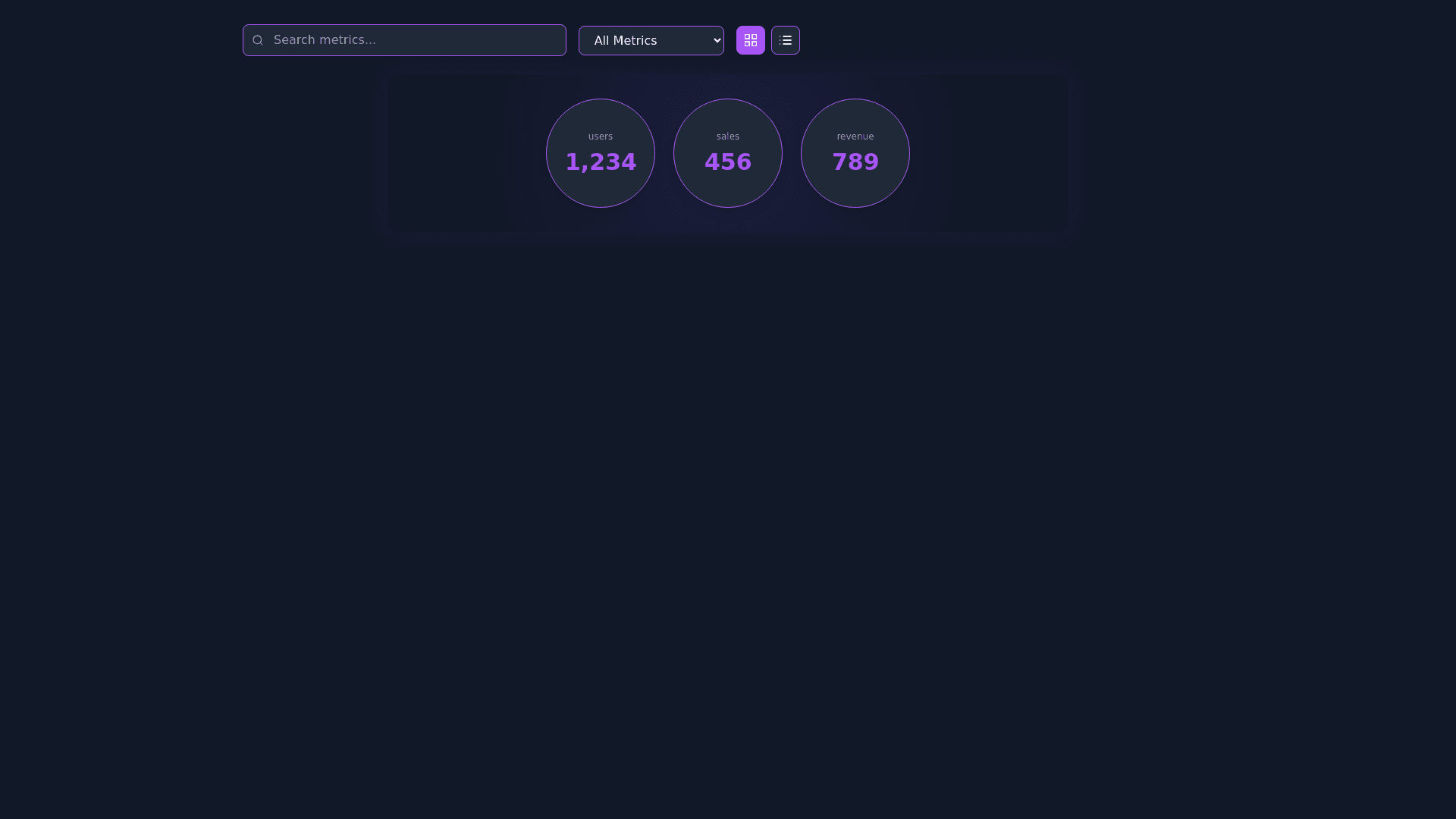Click the 'revenue' label text
1456x819 pixels.
[x=855, y=136]
